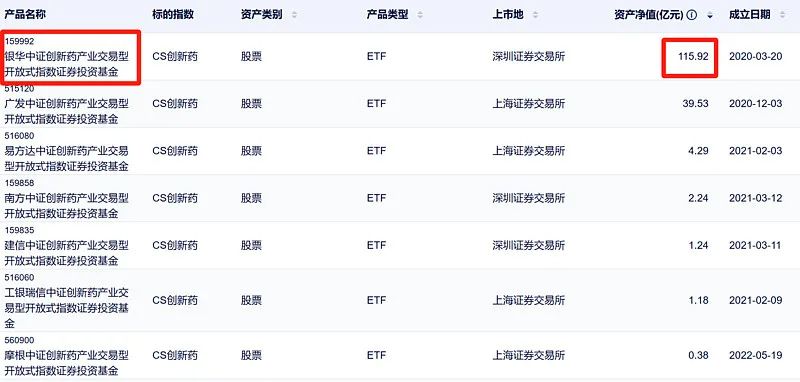Viewport: 800px width, 382px height.
Task: Open fund 159992 银华中证创新药
Action: [67, 57]
